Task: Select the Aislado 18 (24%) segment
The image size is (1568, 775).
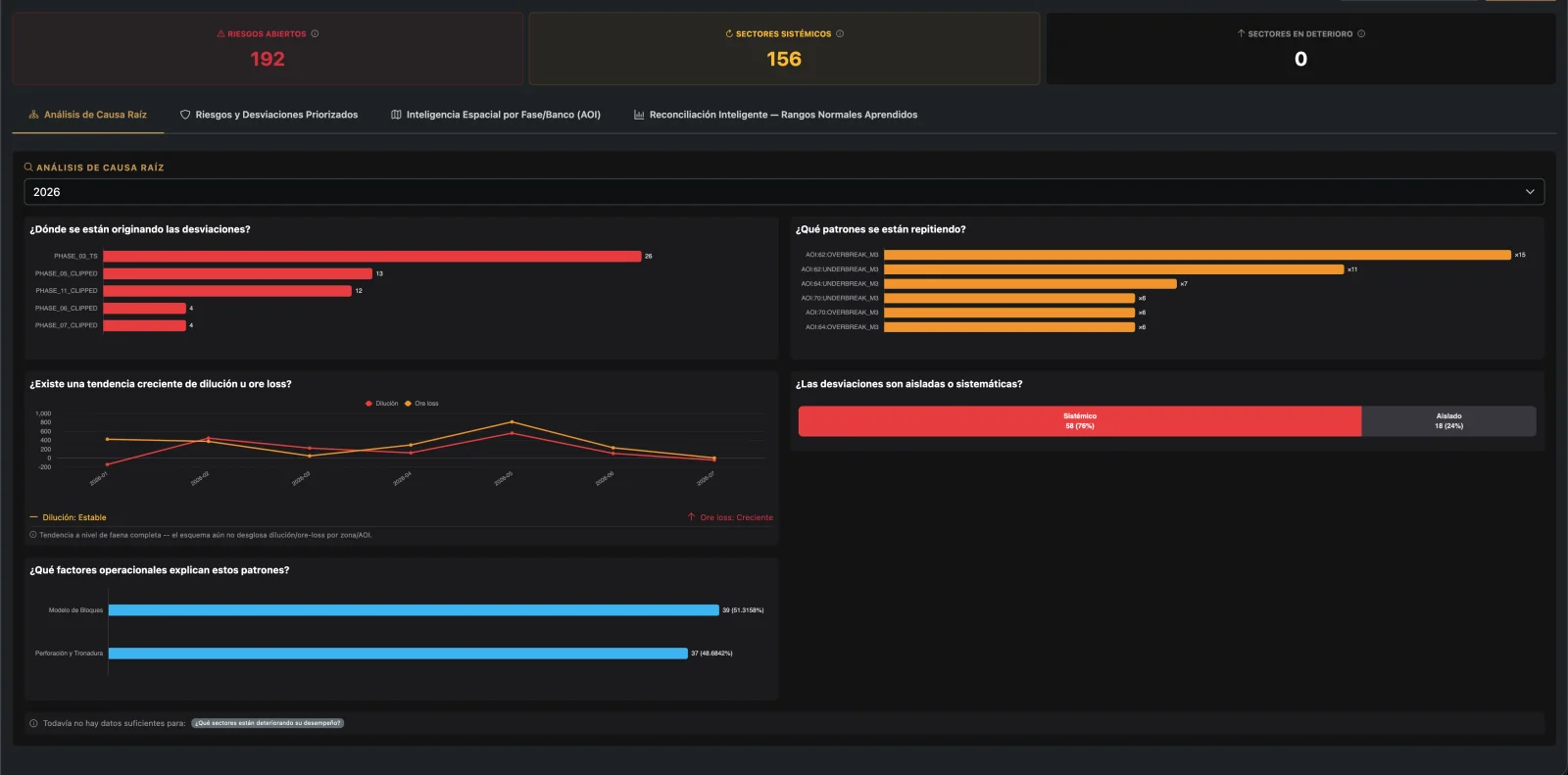Action: (x=1448, y=421)
